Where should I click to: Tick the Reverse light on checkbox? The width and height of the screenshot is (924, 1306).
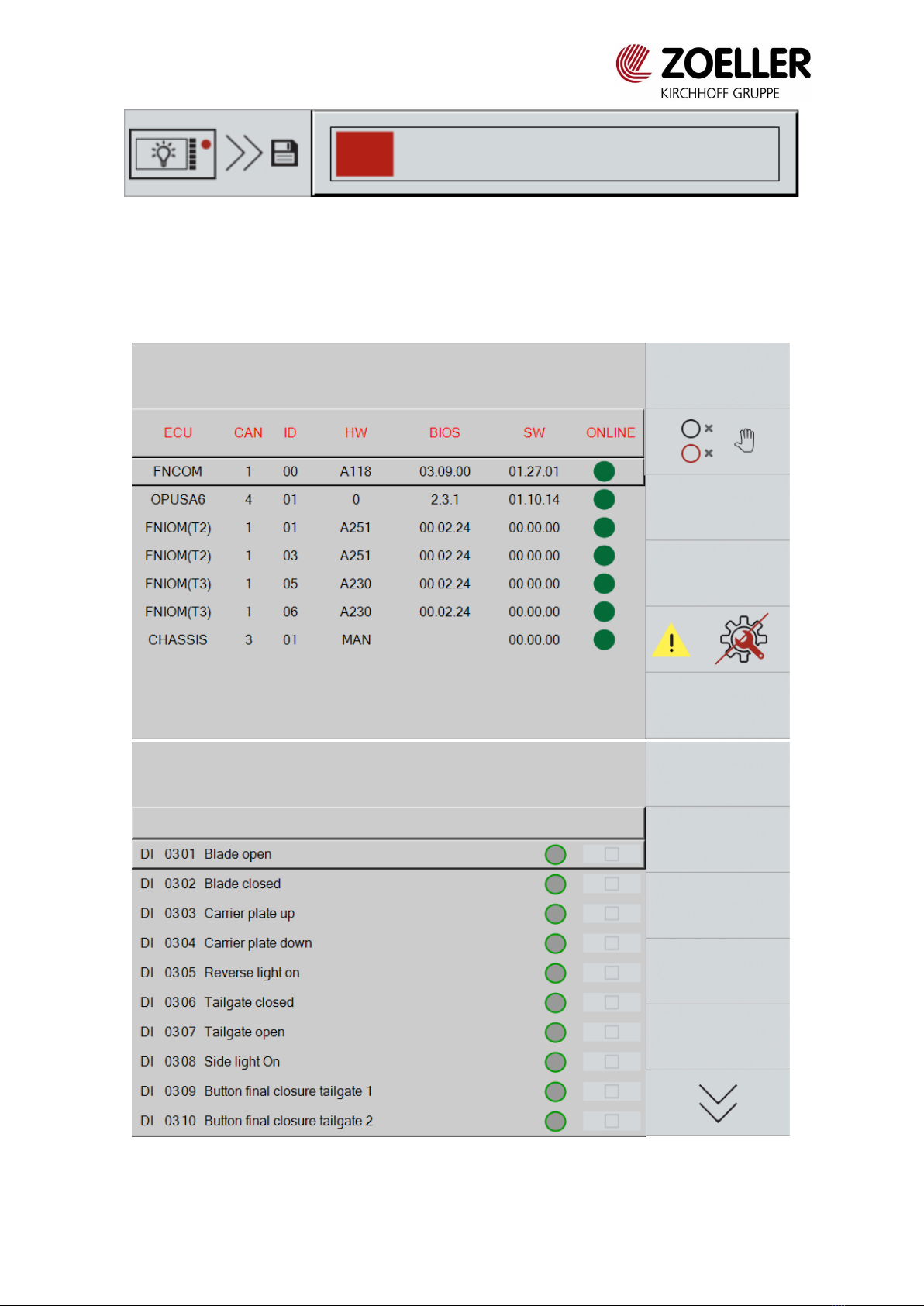click(612, 972)
